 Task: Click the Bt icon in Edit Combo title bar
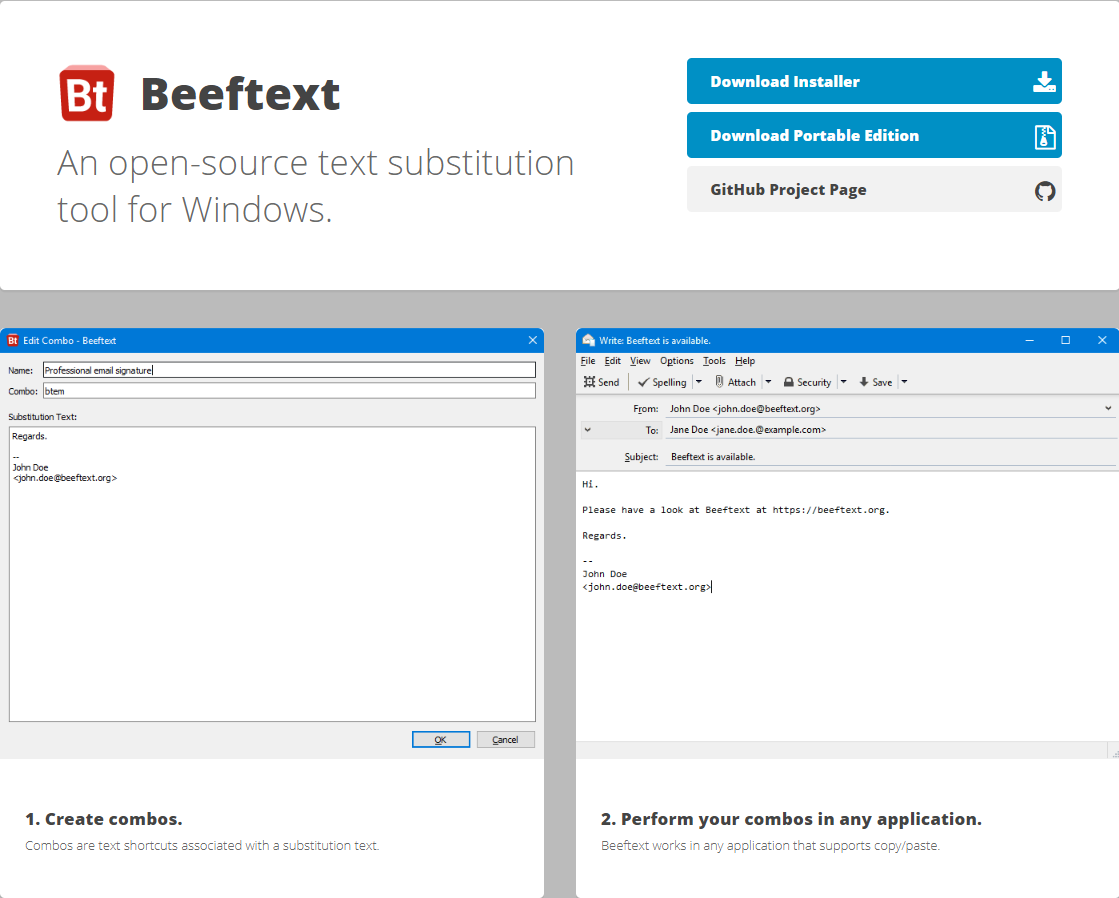pyautogui.click(x=13, y=340)
